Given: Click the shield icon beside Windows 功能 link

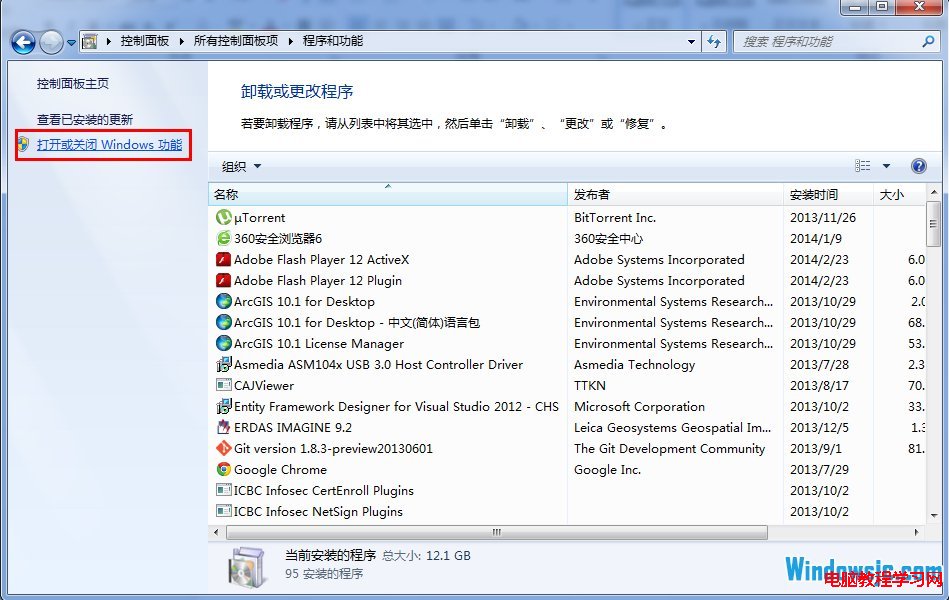Looking at the screenshot, I should click(x=23, y=144).
